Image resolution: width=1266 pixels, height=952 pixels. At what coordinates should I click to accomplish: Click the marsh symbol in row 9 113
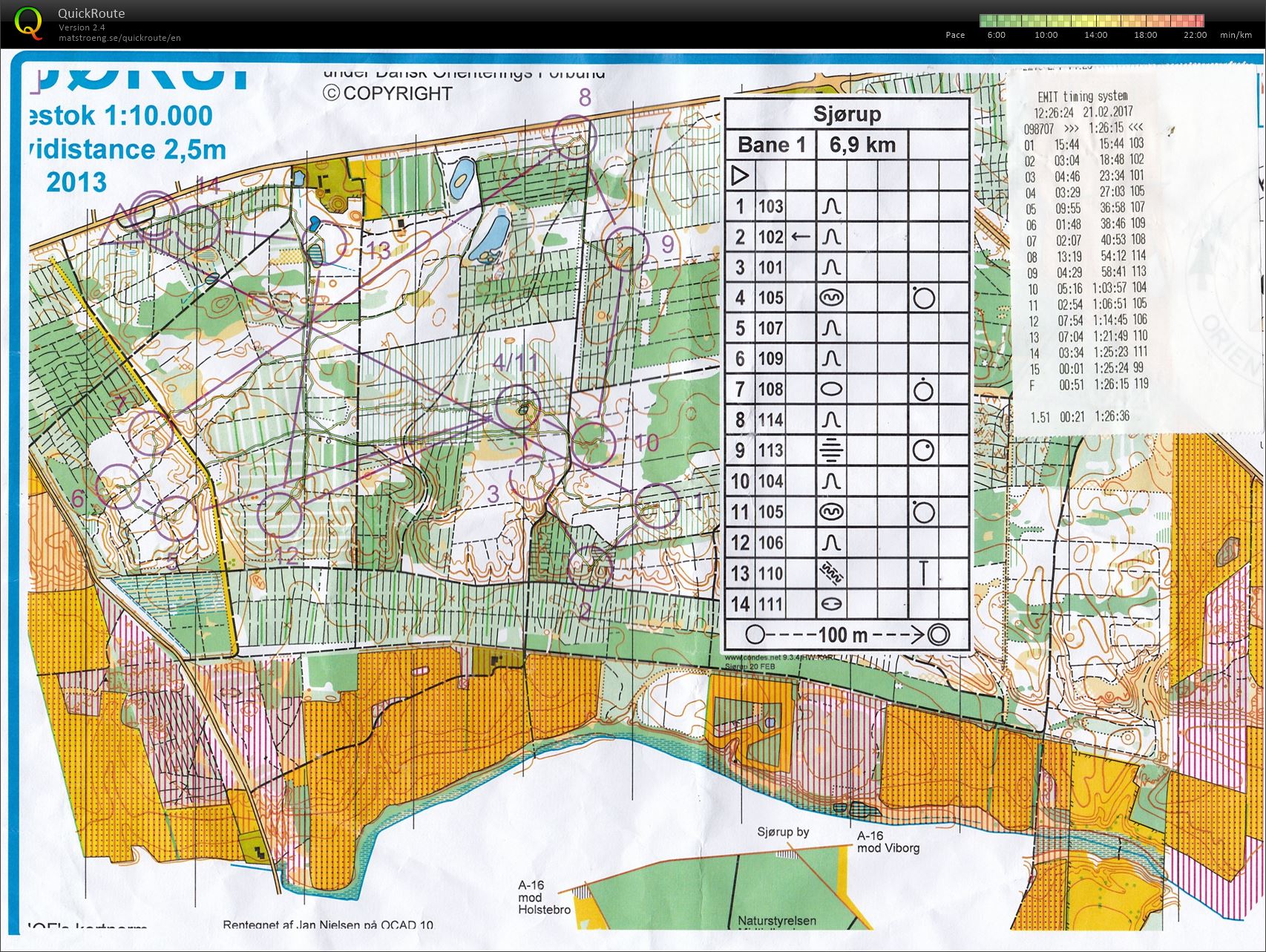click(832, 450)
